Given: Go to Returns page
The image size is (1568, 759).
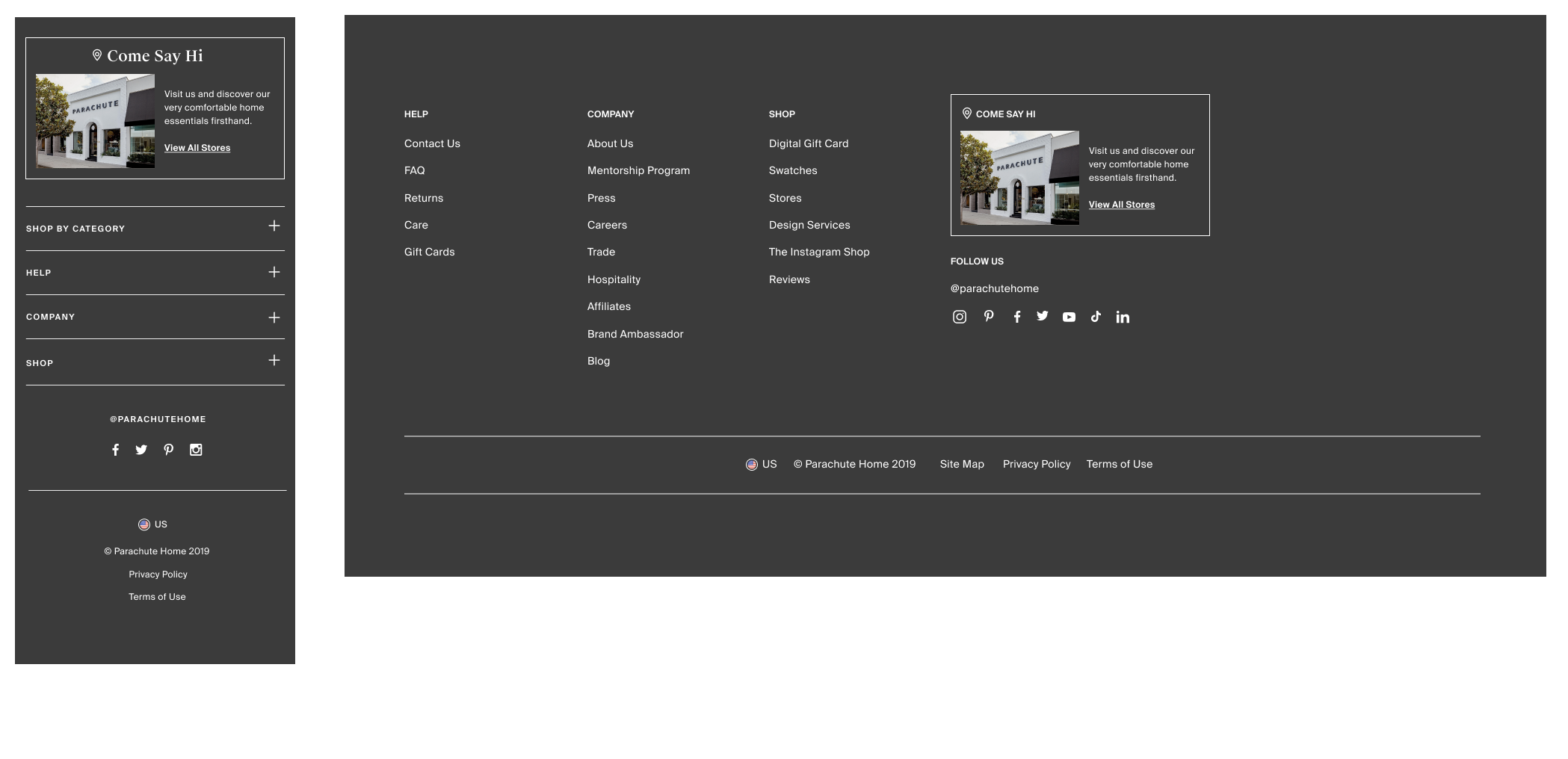Looking at the screenshot, I should (x=424, y=198).
